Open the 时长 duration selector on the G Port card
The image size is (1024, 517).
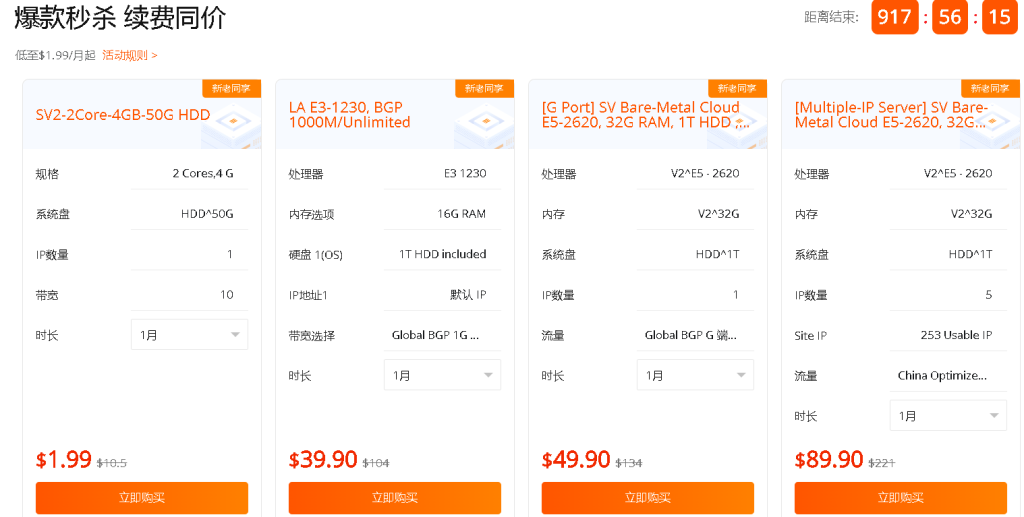tap(695, 375)
